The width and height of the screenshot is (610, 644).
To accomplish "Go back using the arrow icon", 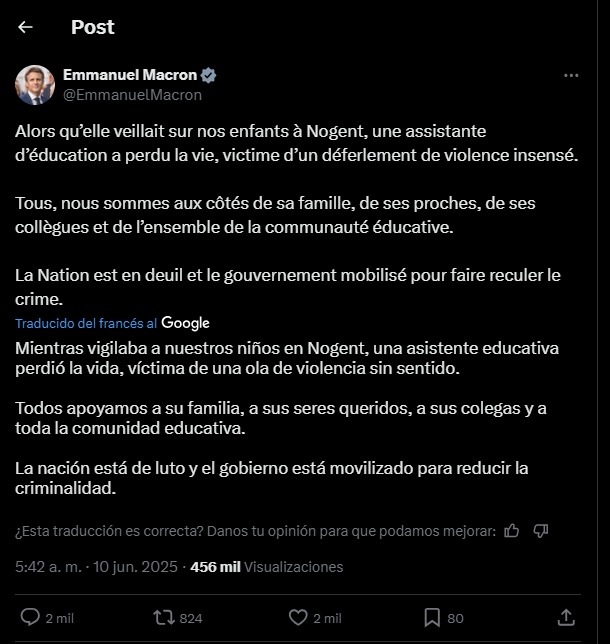I will 25,28.
